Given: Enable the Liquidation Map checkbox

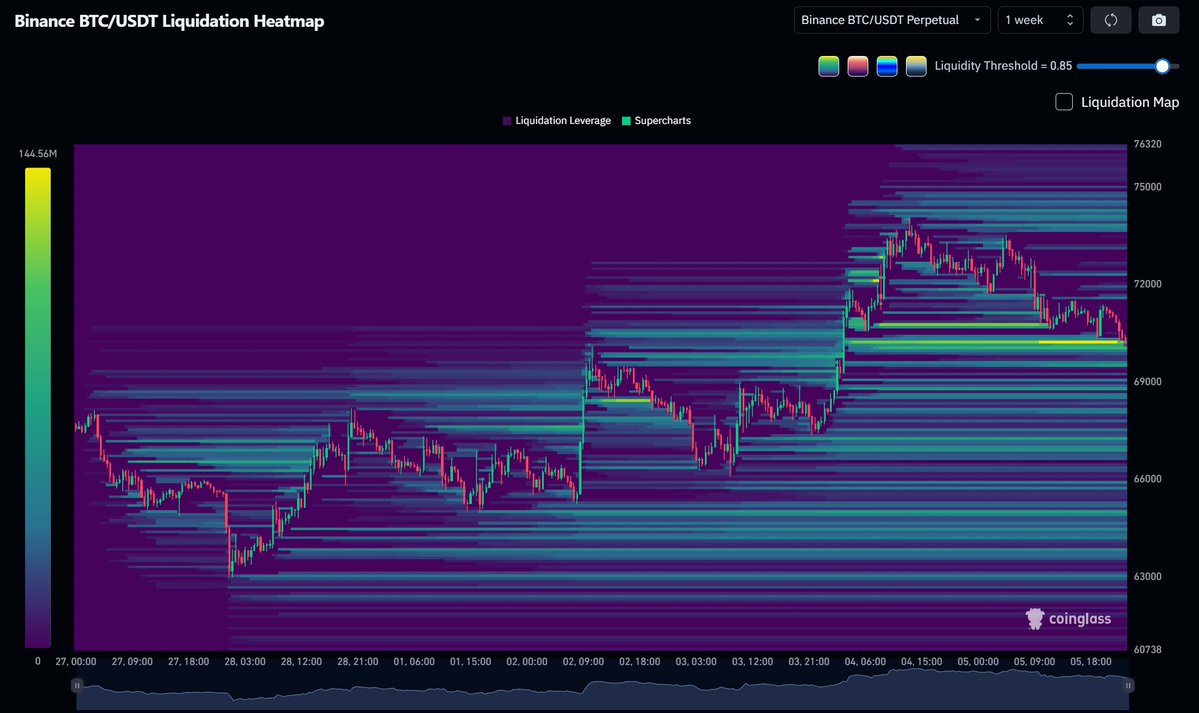Looking at the screenshot, I should tap(1063, 101).
